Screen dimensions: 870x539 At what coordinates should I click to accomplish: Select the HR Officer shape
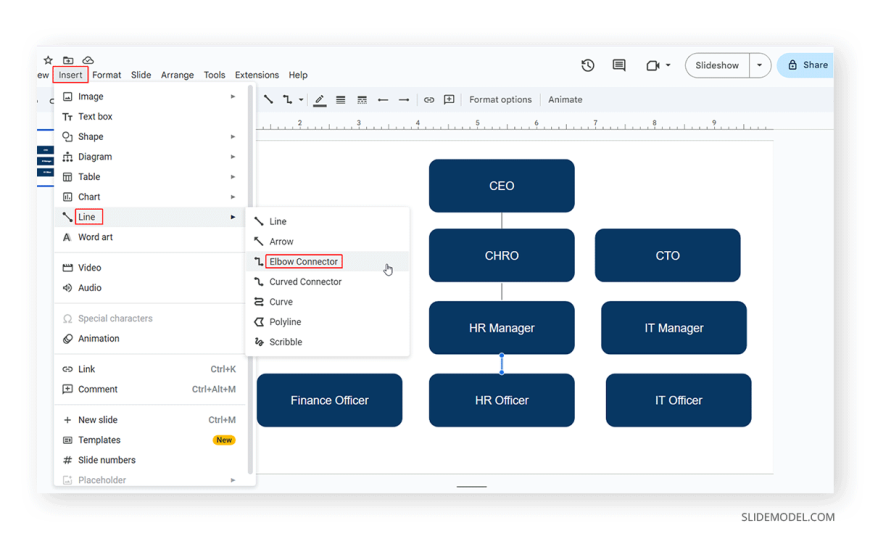click(502, 400)
